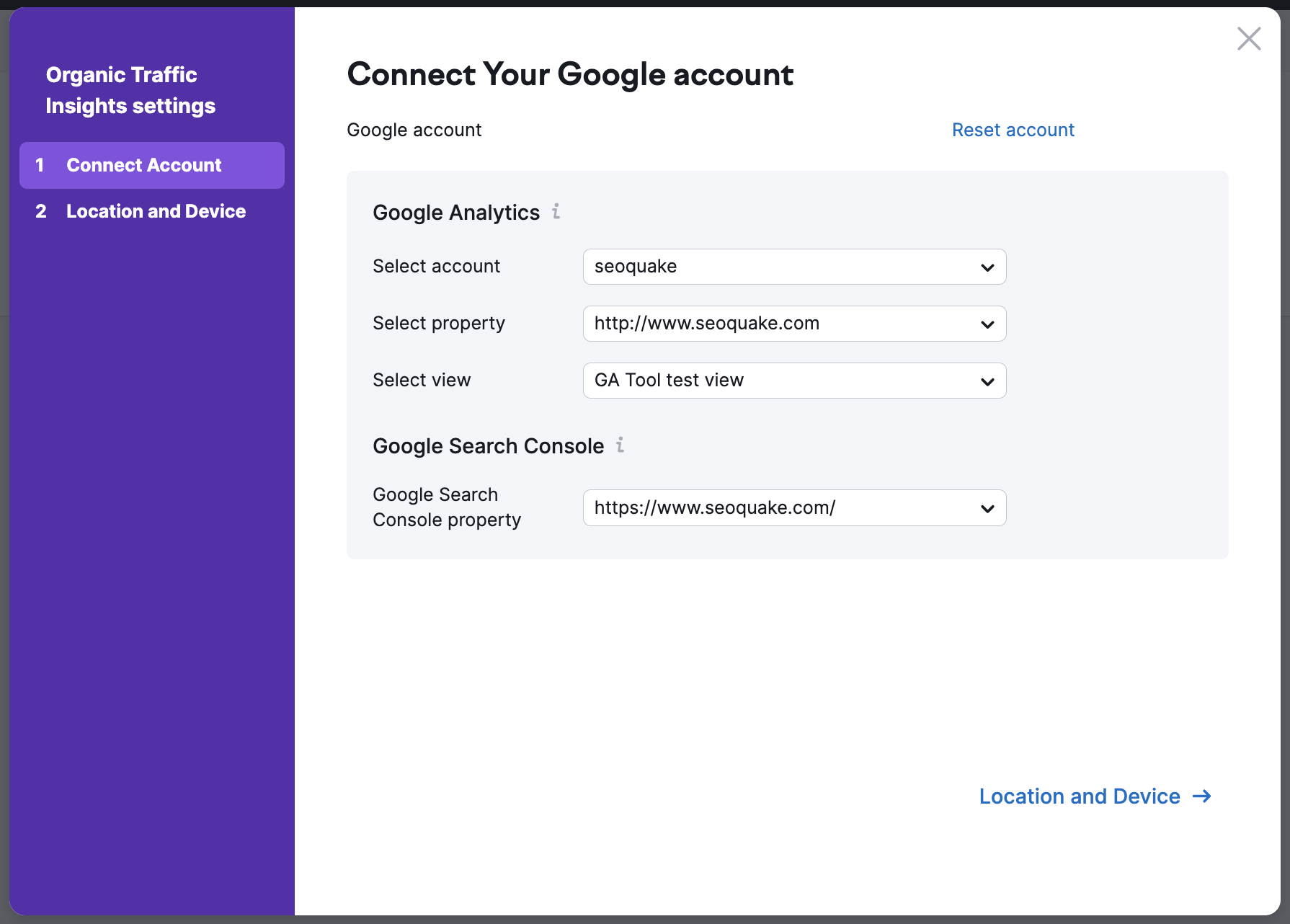Click the Organic Traffic Insights settings title
The image size is (1290, 924).
coord(130,90)
